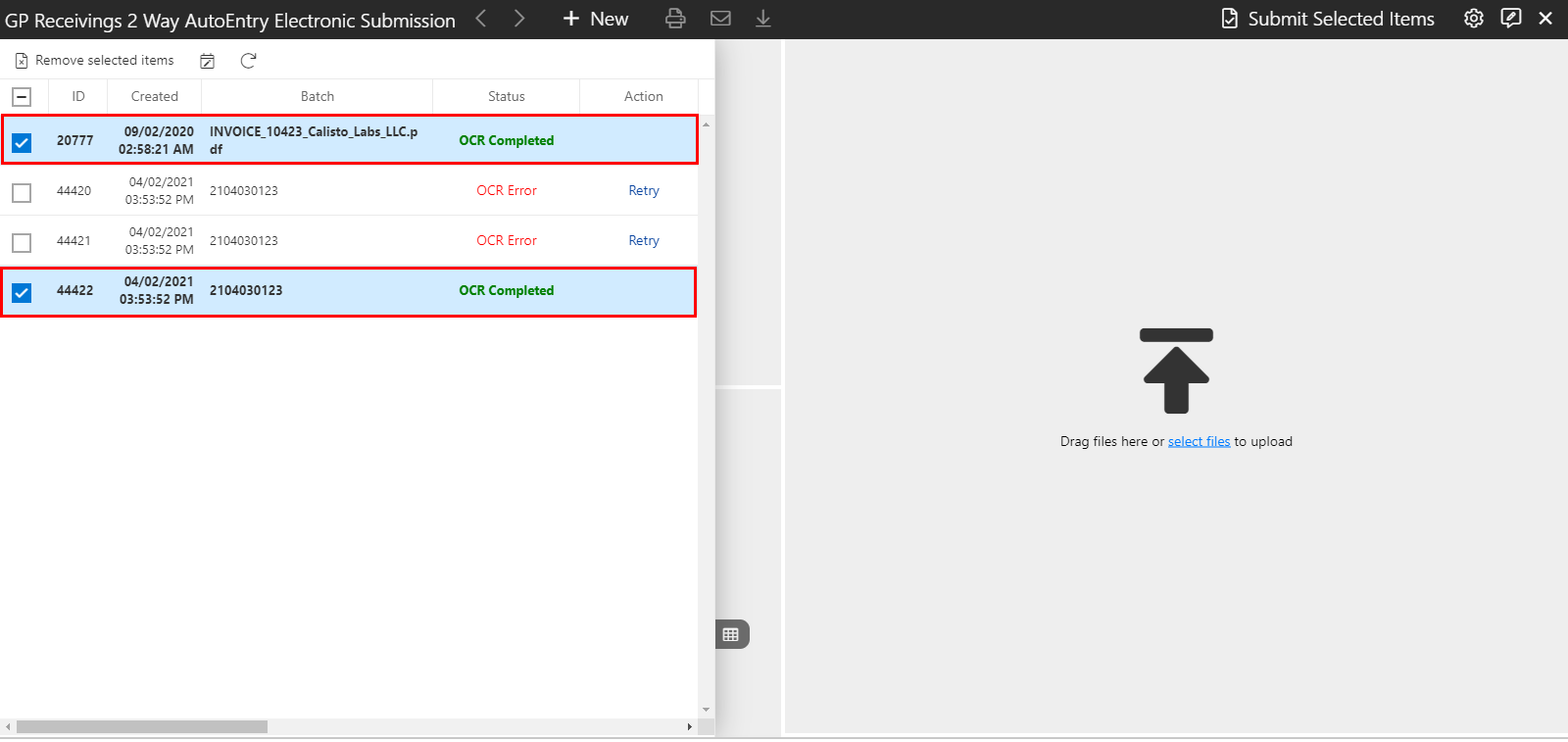Click the refresh list icon

coord(248,61)
